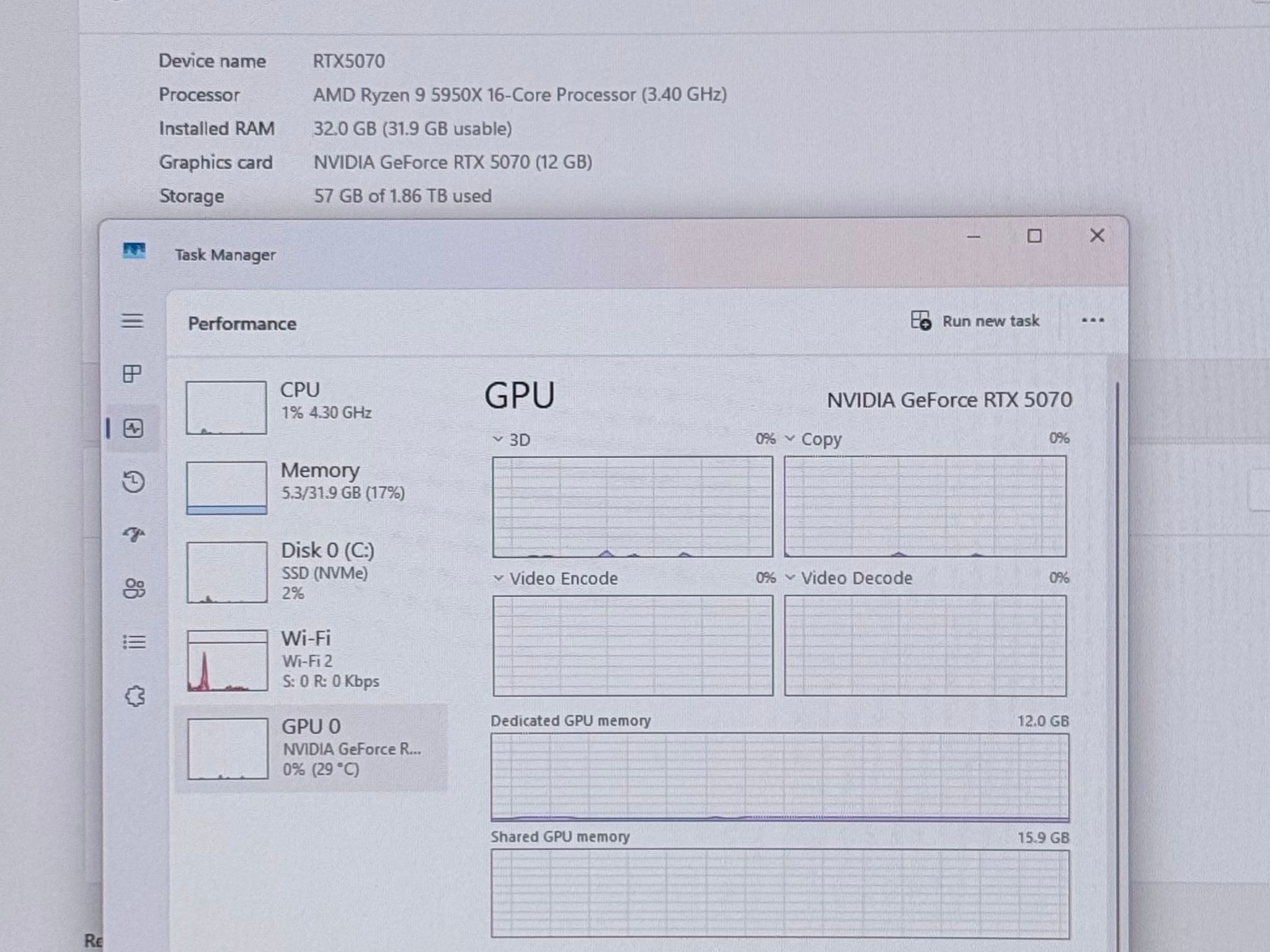Expand the Copy engine graph dropdown
Image resolution: width=1270 pixels, height=952 pixels.
click(790, 438)
